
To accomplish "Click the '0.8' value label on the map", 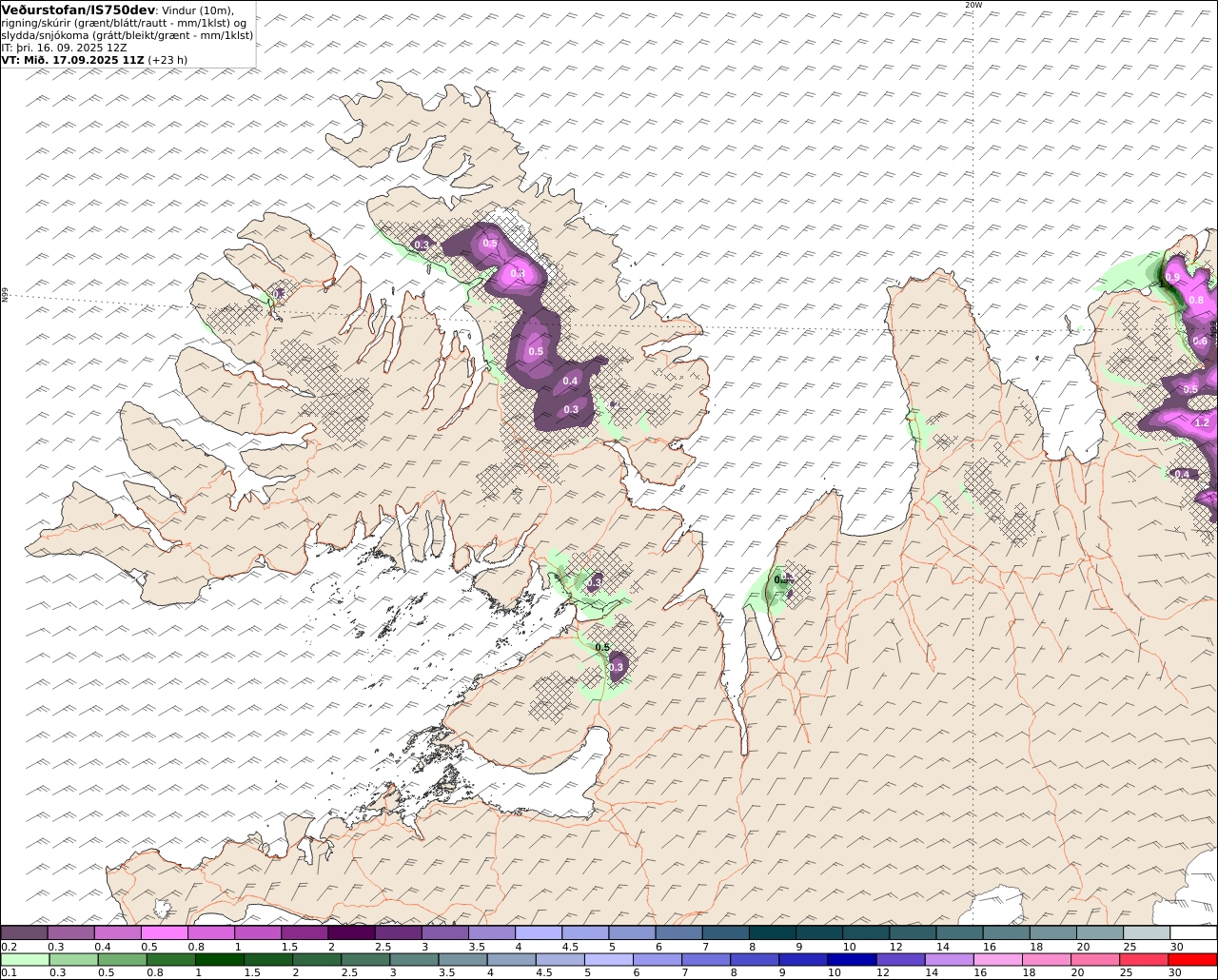I will [x=1197, y=300].
